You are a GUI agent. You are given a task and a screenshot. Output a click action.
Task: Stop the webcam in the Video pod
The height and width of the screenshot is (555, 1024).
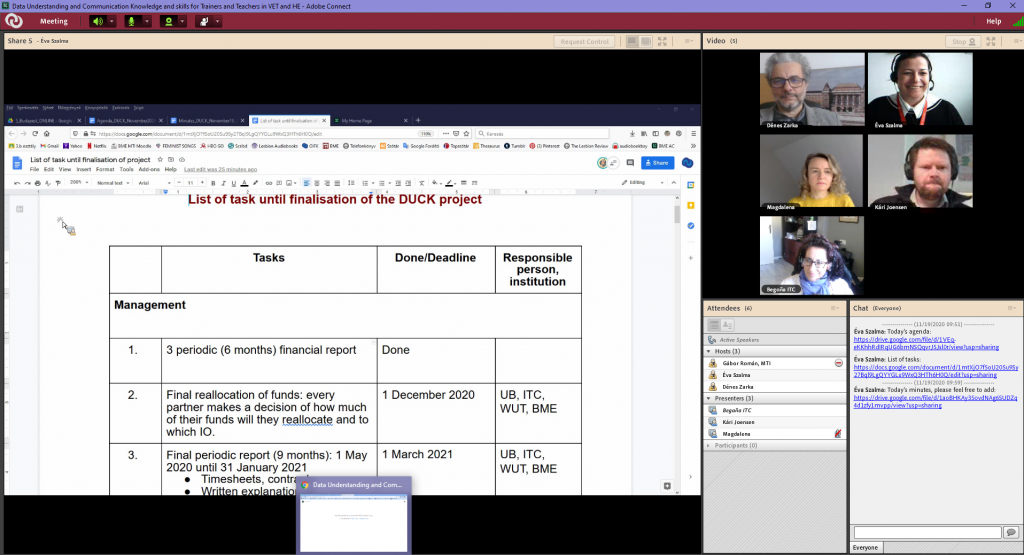click(x=963, y=41)
